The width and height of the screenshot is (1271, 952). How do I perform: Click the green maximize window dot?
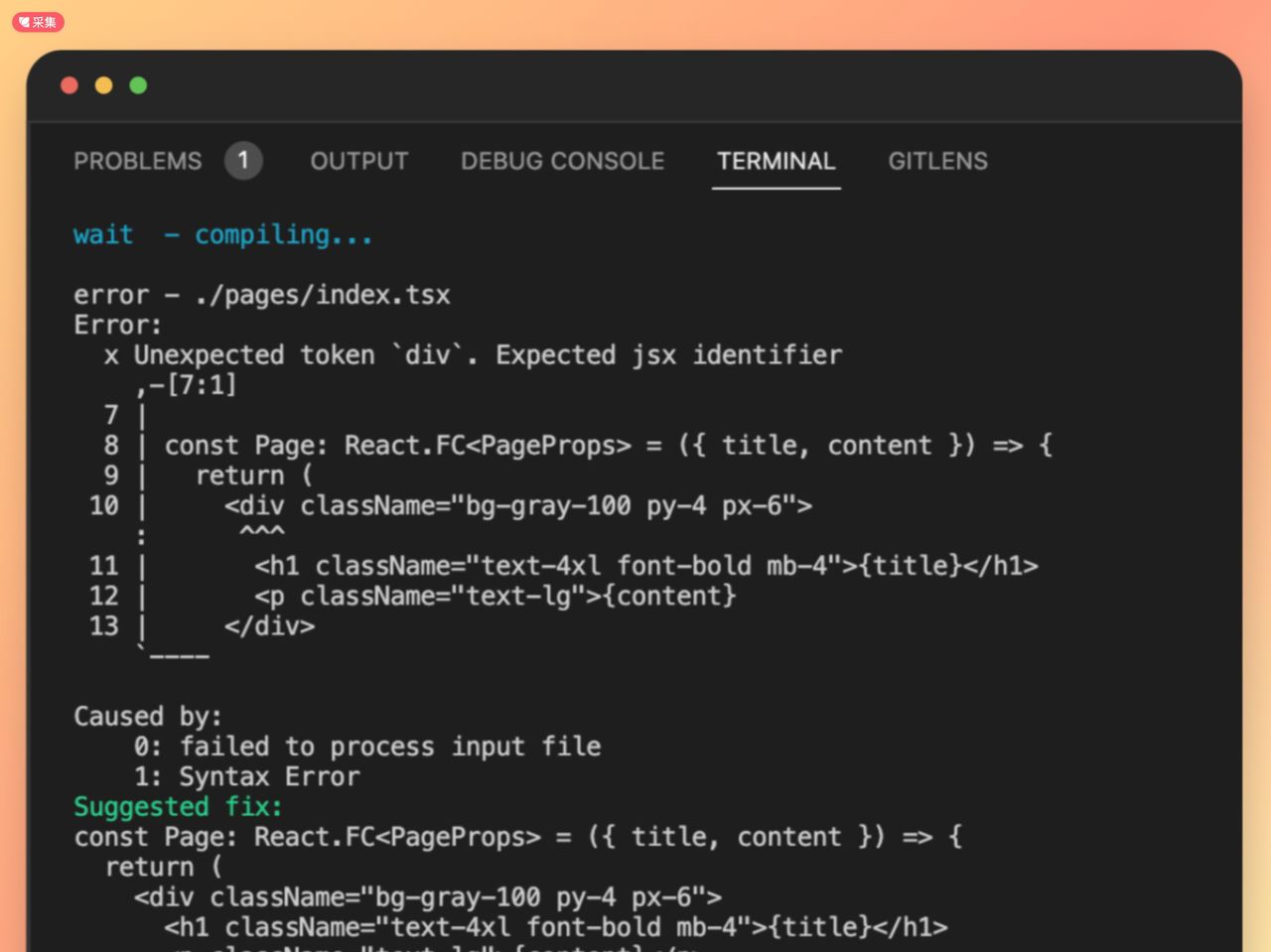pos(138,85)
